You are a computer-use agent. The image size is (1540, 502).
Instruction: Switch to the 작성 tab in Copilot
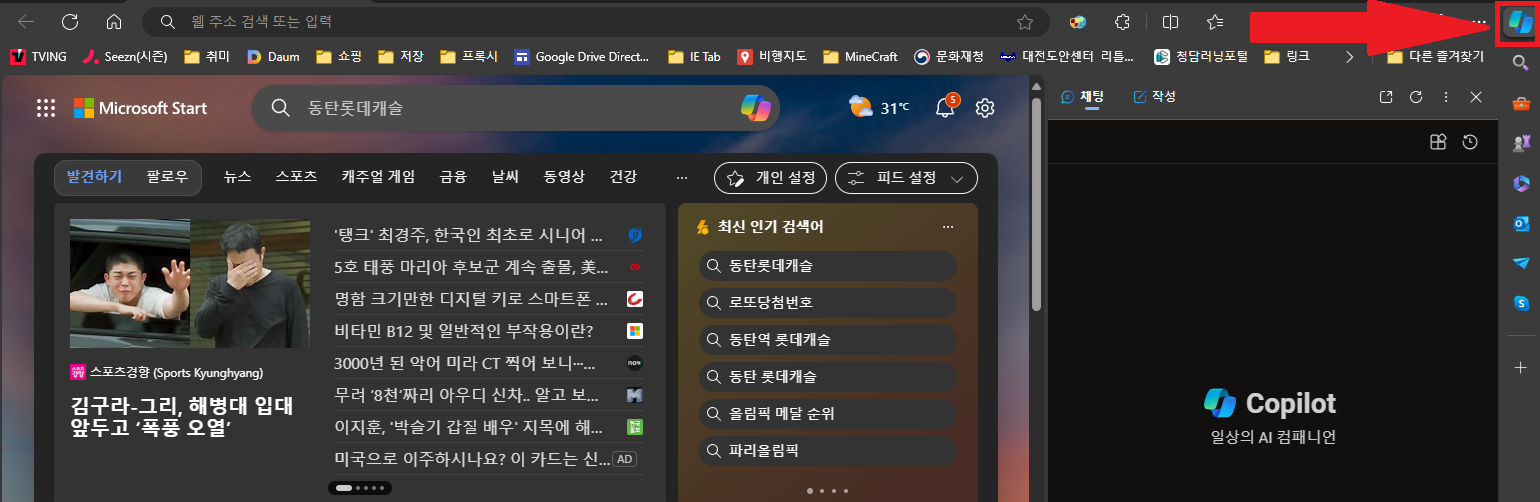(x=1154, y=97)
